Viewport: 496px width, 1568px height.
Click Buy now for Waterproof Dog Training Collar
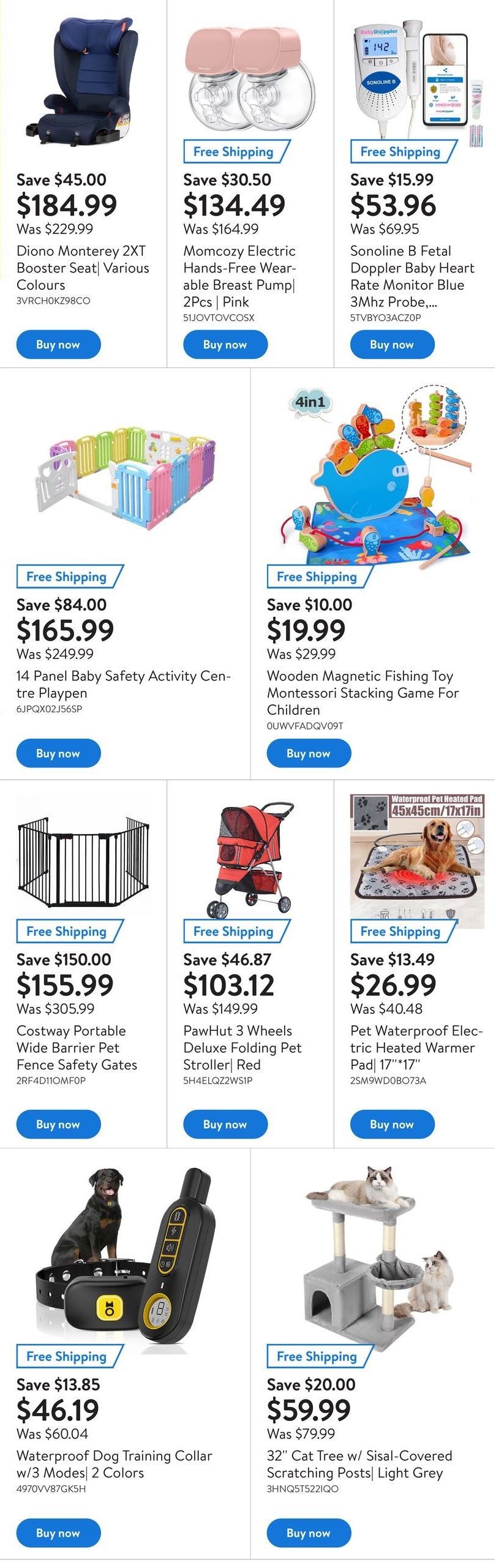pos(58,1532)
